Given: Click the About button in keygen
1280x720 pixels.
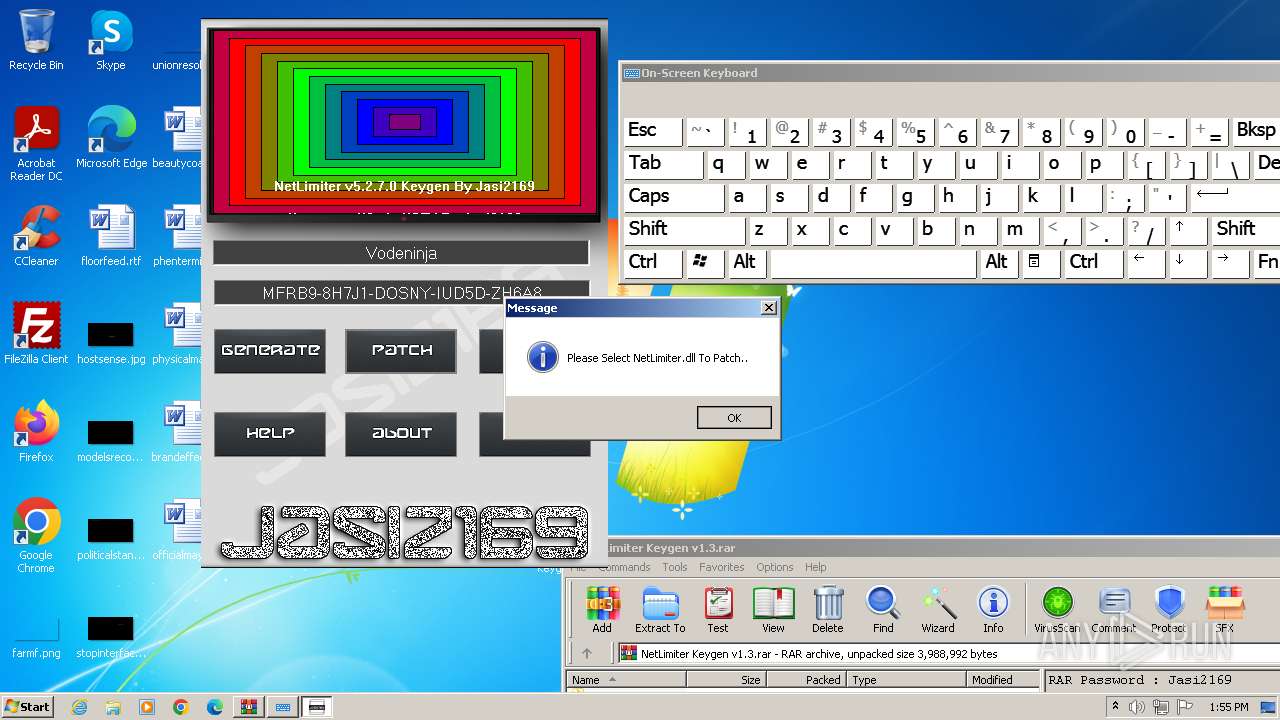Looking at the screenshot, I should pos(401,433).
